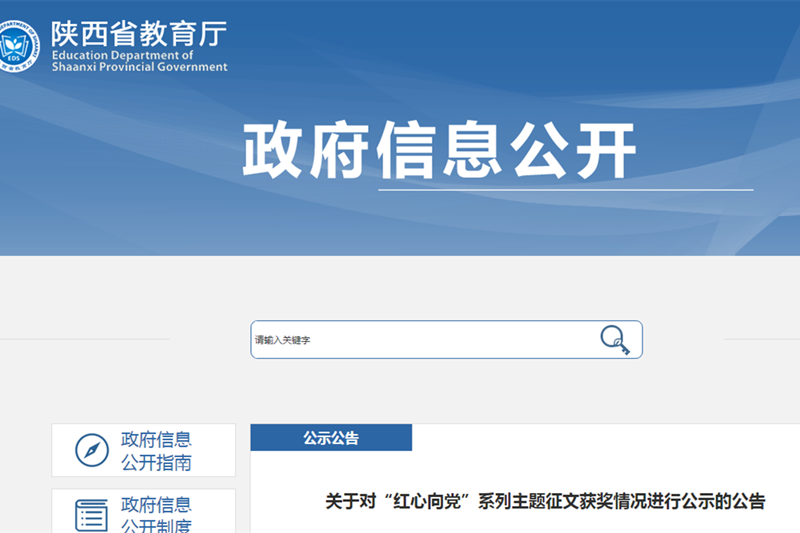Click the large 政府信息公开 banner title
The height and width of the screenshot is (533, 800).
pyautogui.click(x=439, y=152)
